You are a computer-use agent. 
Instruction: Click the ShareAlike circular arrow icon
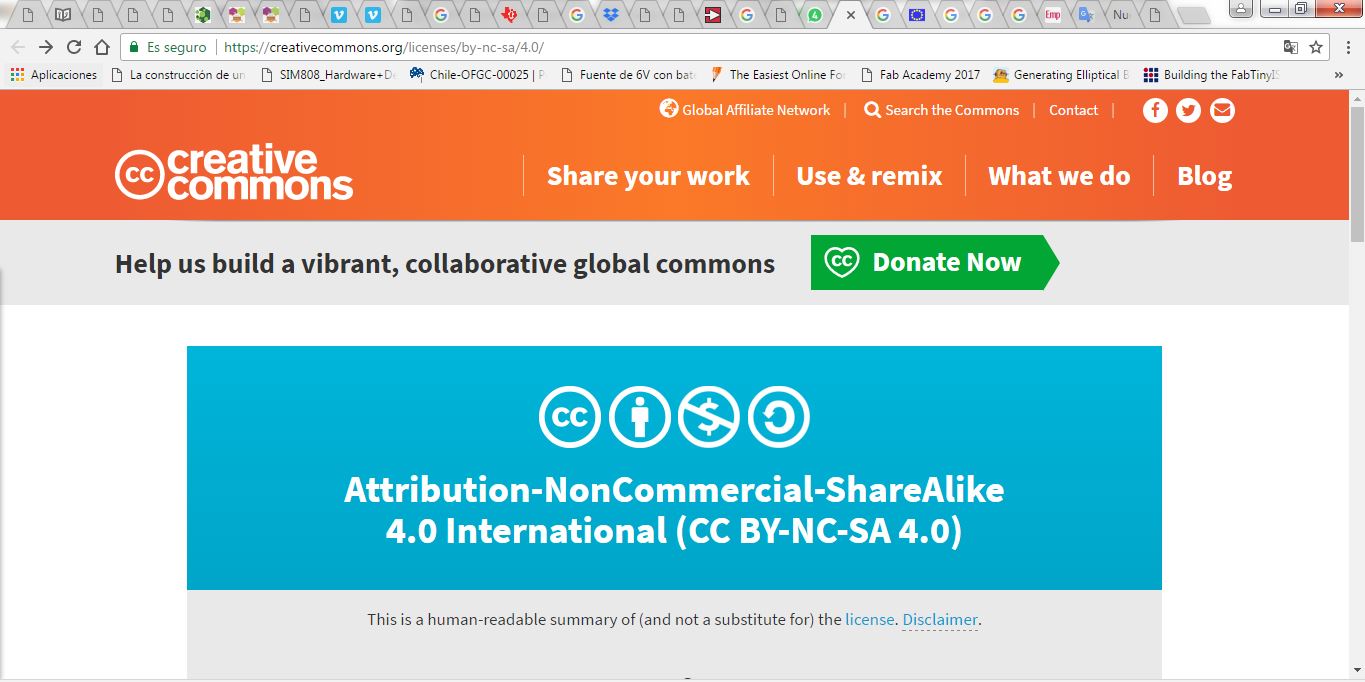pyautogui.click(x=778, y=417)
